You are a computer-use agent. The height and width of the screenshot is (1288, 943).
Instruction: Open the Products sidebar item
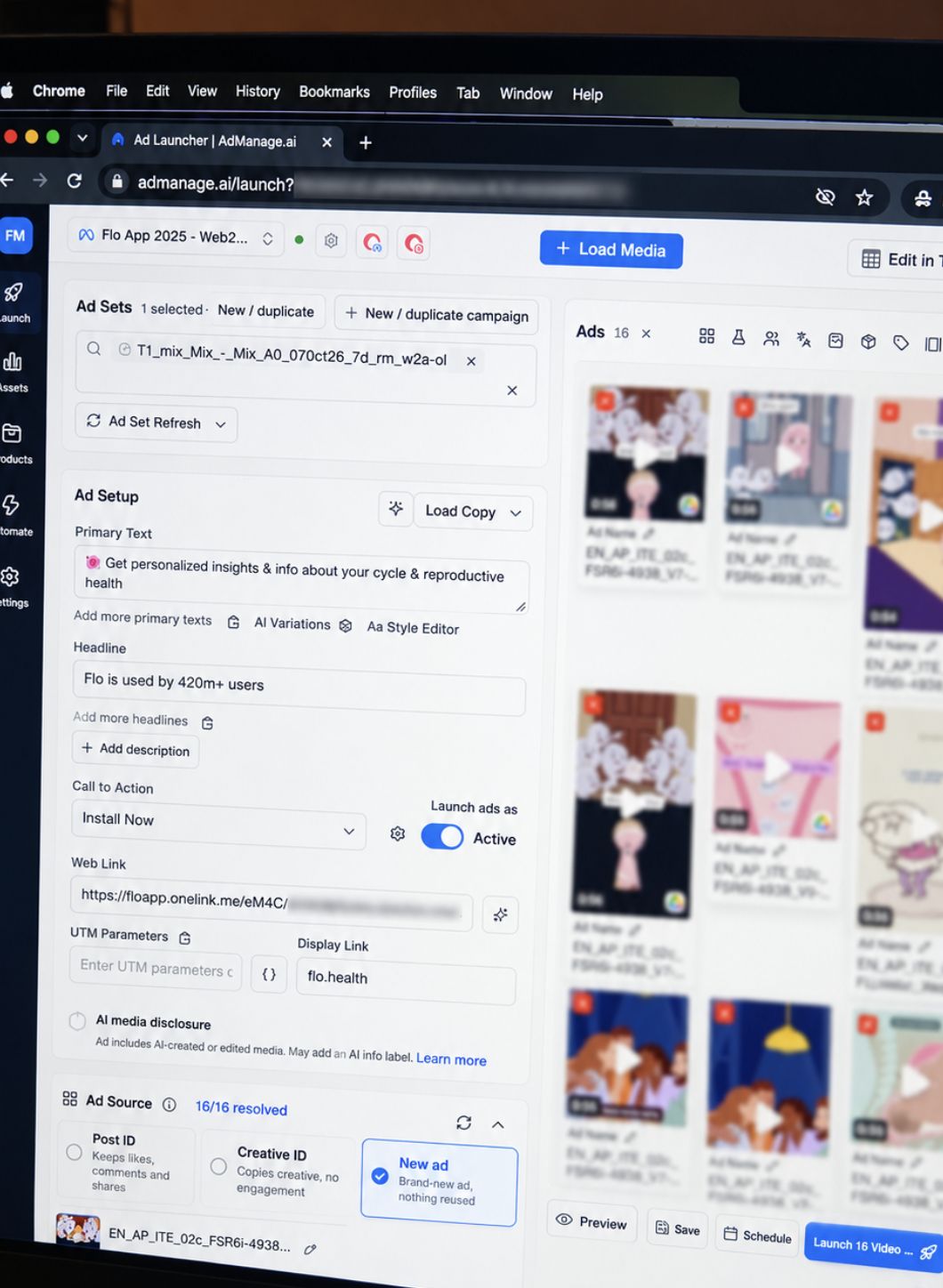[13, 442]
